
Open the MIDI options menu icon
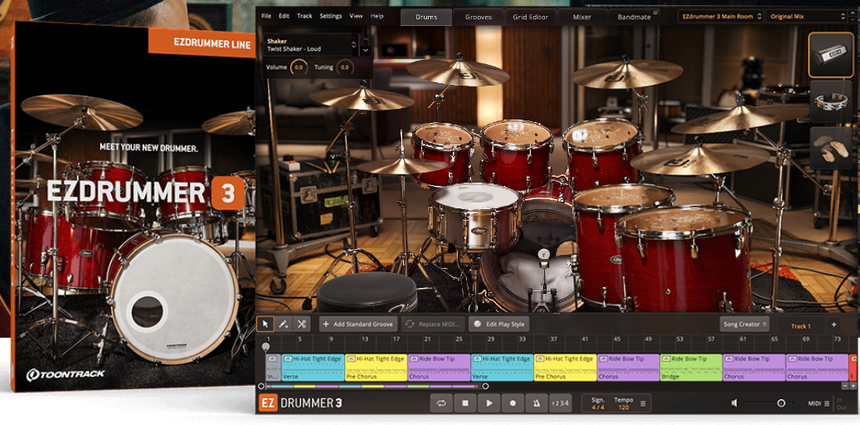coord(827,404)
